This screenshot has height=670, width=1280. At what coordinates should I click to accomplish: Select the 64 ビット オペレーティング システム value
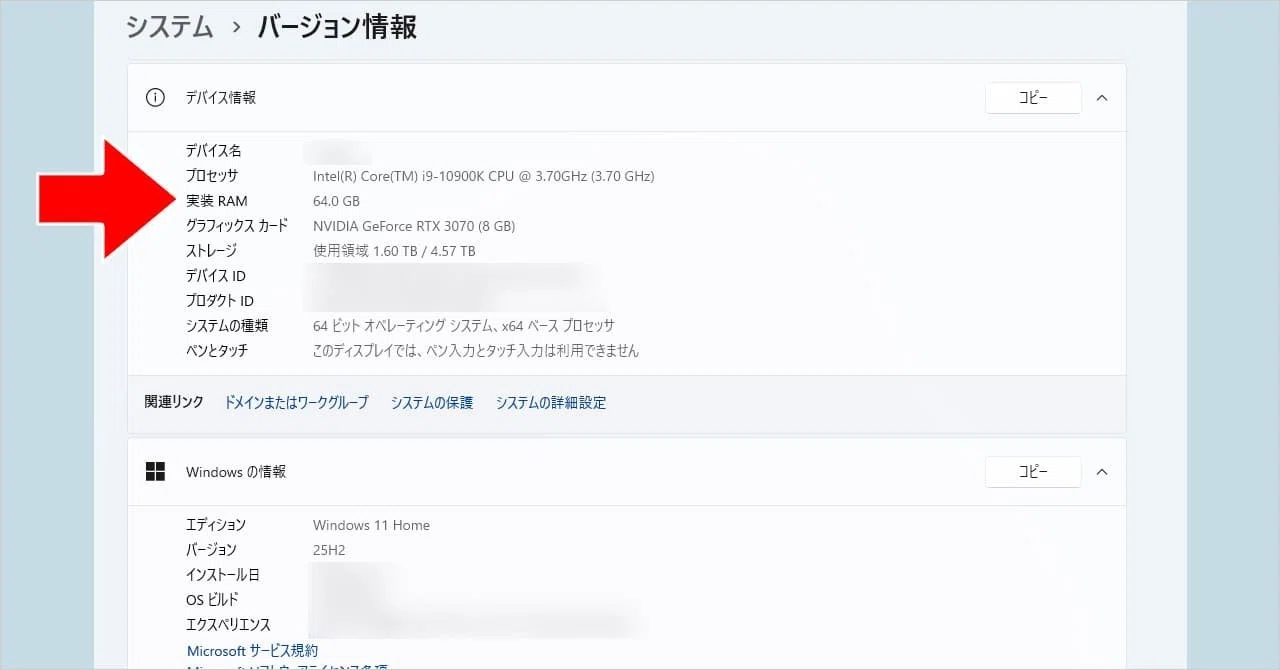coord(463,326)
